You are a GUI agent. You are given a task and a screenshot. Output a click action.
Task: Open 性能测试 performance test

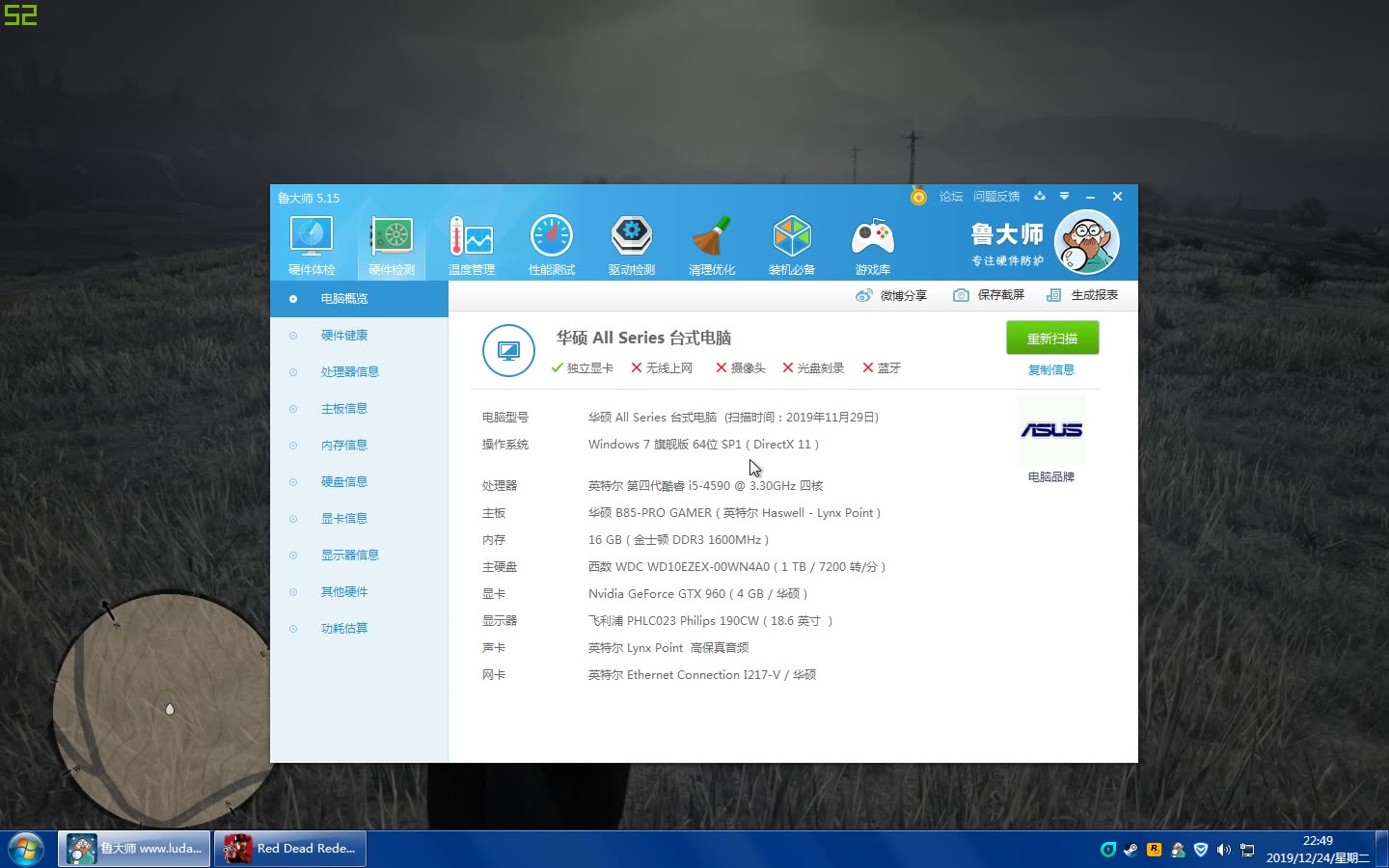(x=552, y=245)
